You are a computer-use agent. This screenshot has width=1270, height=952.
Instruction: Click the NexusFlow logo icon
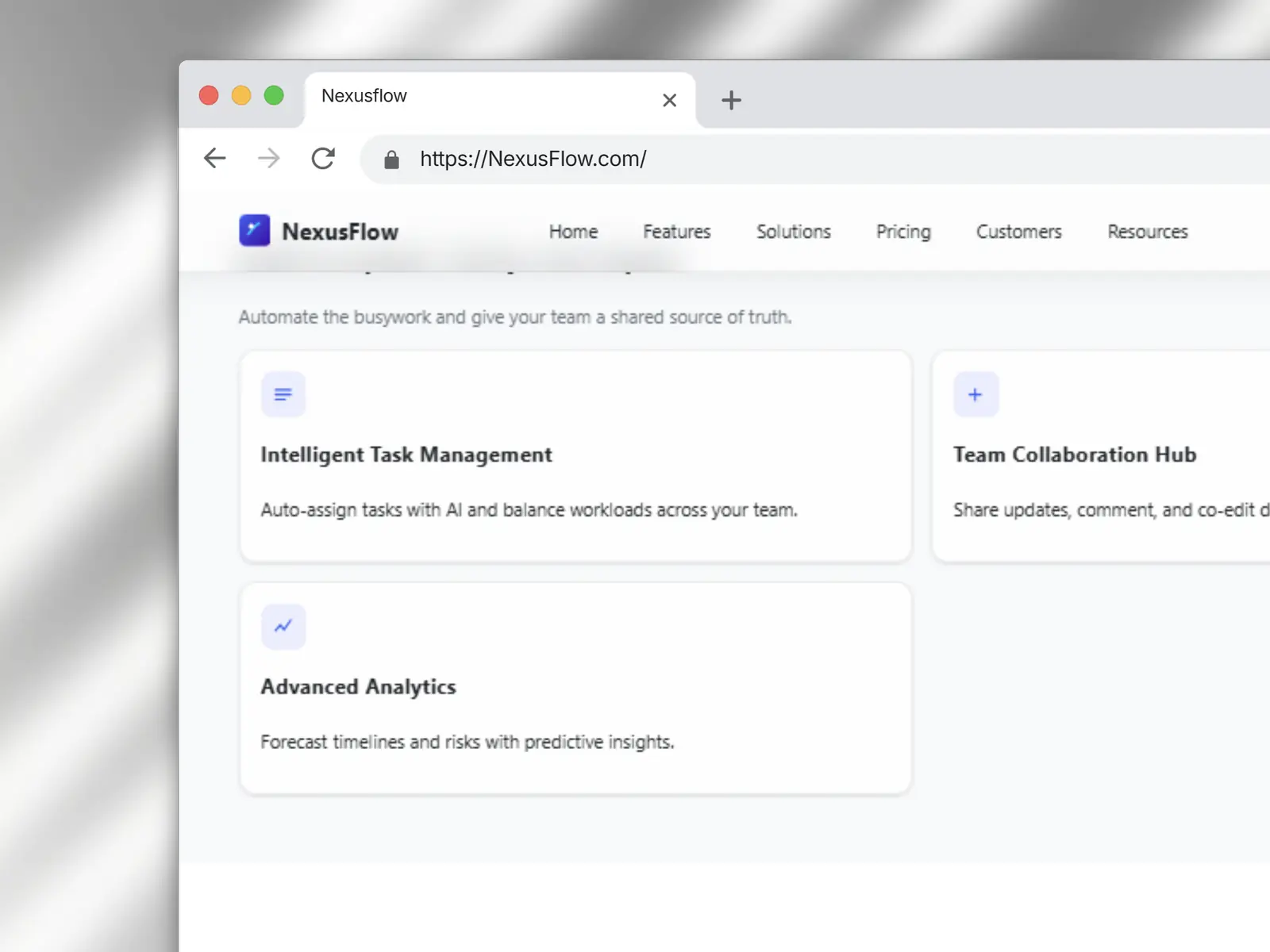click(x=254, y=231)
